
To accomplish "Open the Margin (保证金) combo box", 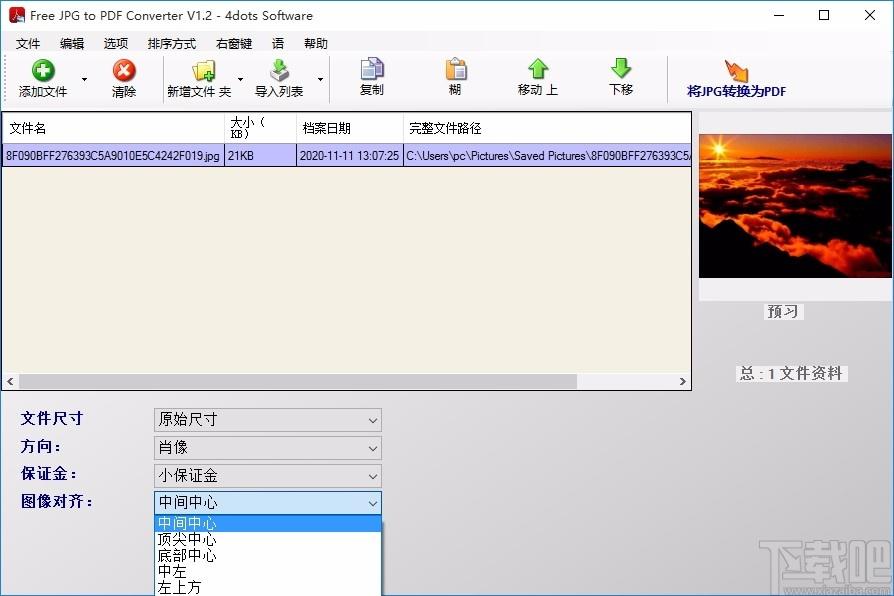I will (x=267, y=476).
